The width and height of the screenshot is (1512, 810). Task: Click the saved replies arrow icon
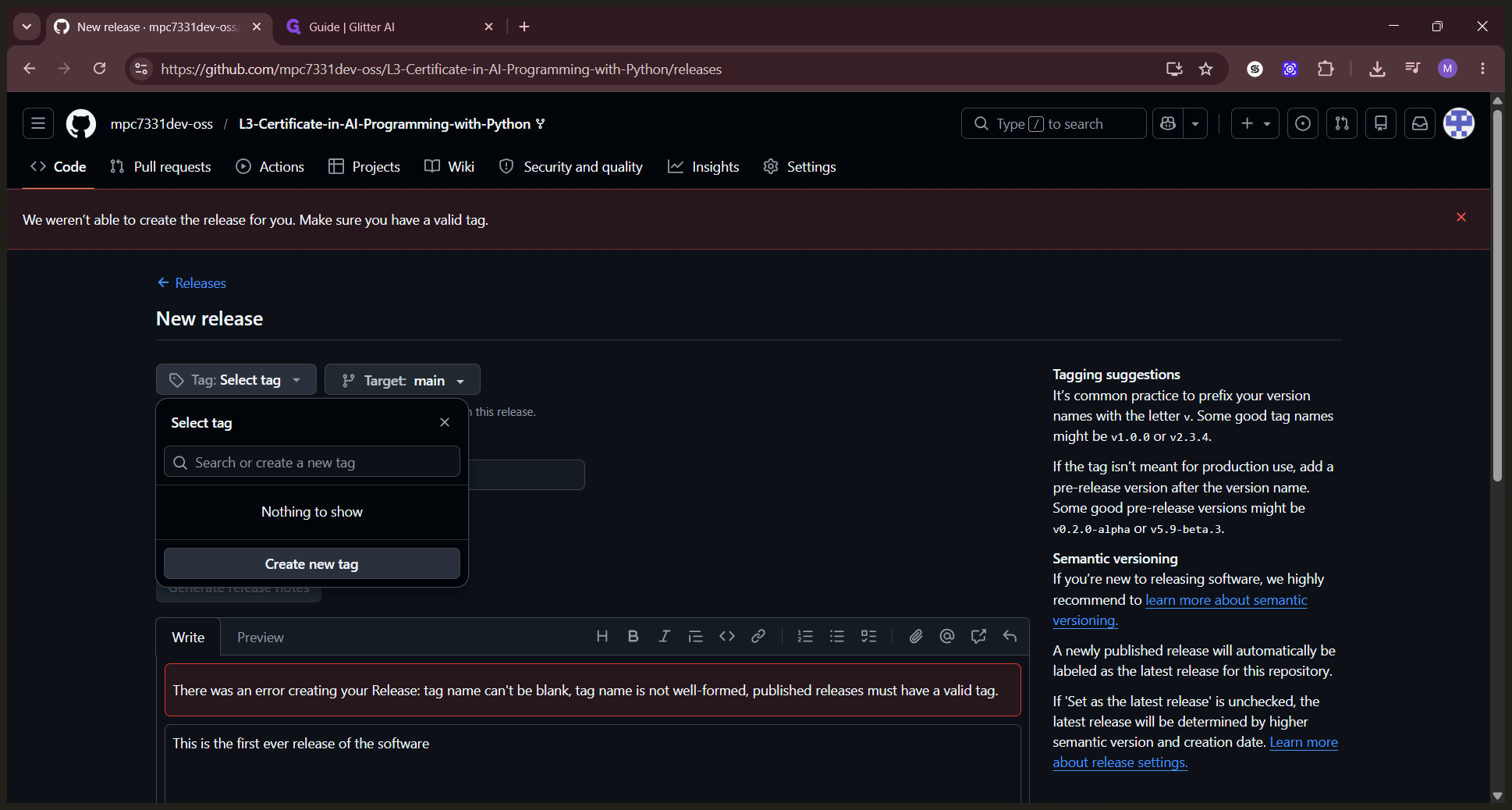1010,637
